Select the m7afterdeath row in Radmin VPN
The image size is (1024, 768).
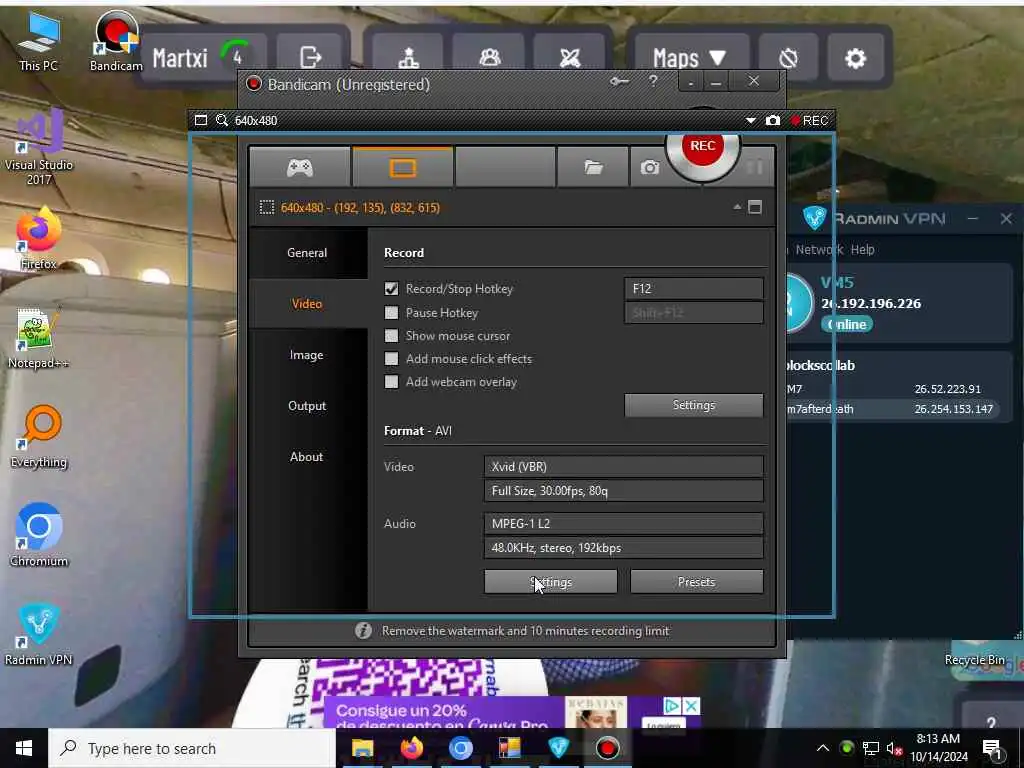[x=892, y=409]
